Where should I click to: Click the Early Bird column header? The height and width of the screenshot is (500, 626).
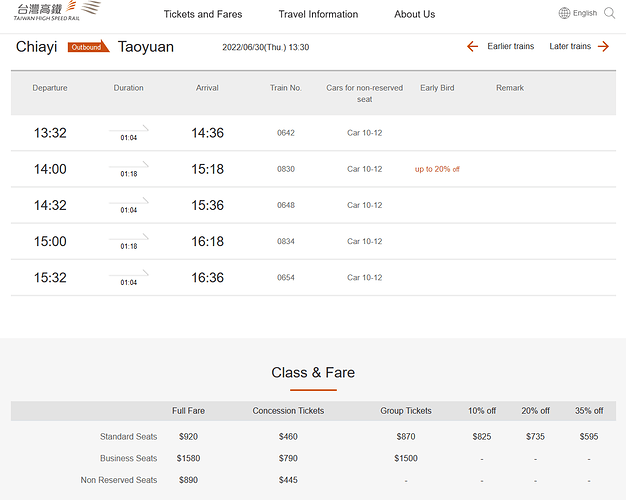tap(437, 88)
